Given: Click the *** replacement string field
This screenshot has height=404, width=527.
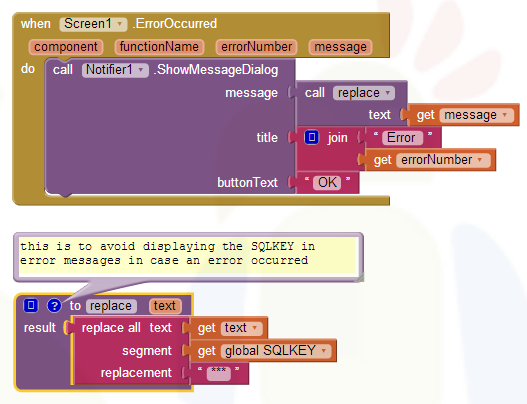Looking at the screenshot, I should [x=219, y=373].
